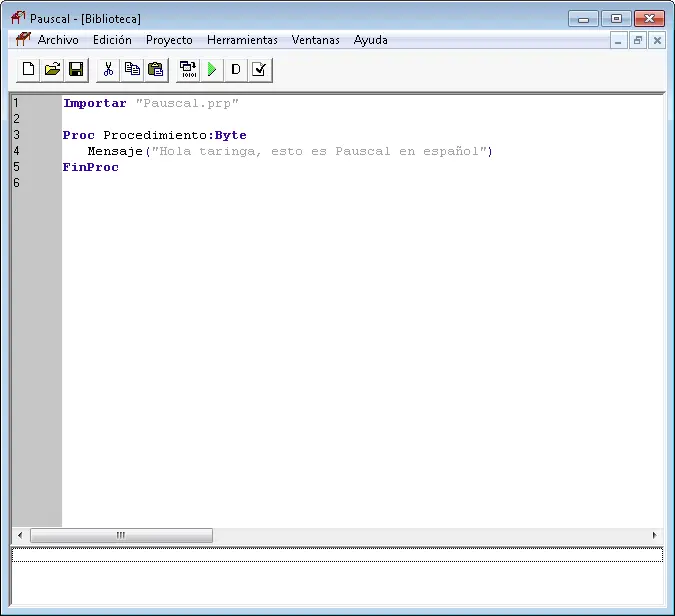Viewport: 675px width, 616px height.
Task: Minimize the Biblioteca document window
Action: (x=618, y=41)
